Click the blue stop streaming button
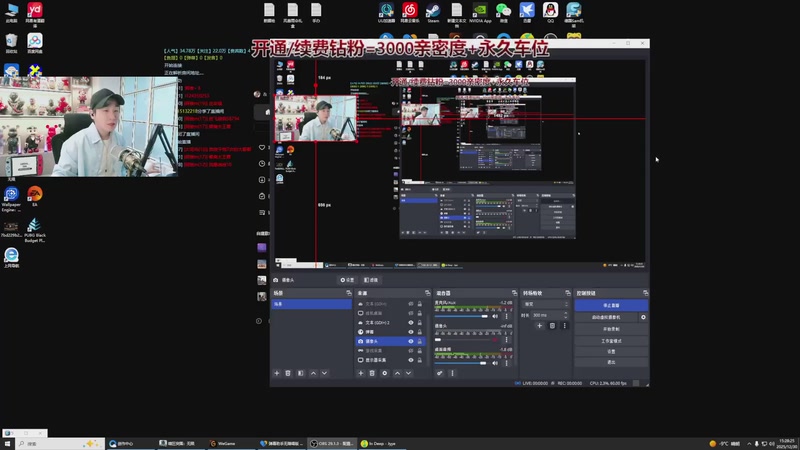This screenshot has height=450, width=800. [x=611, y=305]
